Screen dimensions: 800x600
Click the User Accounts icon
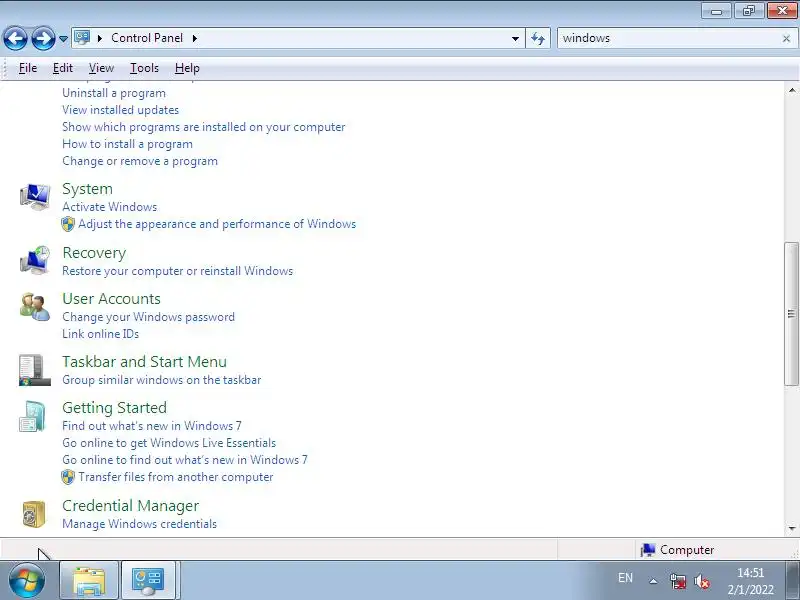(35, 307)
